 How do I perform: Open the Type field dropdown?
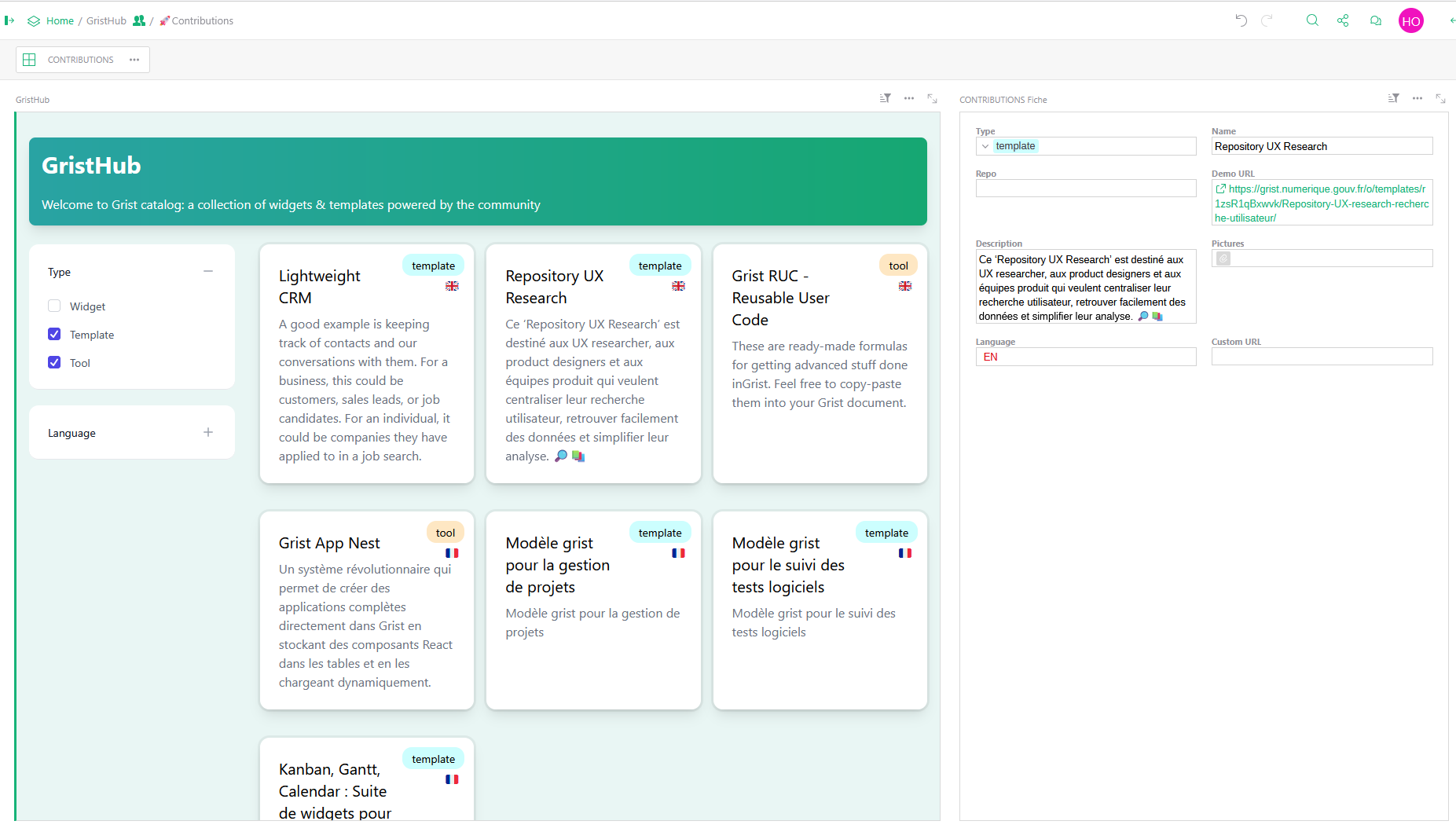[985, 146]
